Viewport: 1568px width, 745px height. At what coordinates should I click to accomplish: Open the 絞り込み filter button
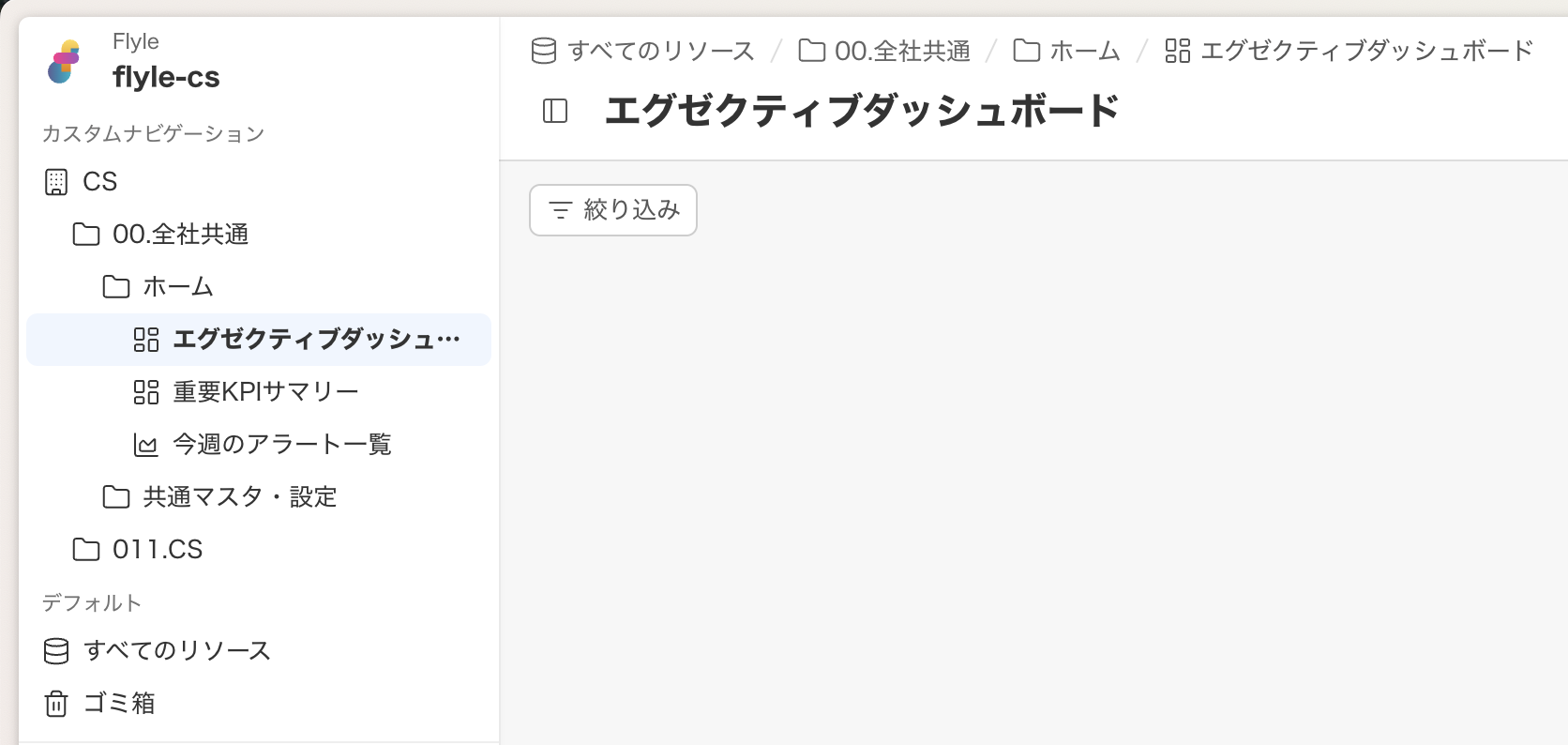click(613, 210)
